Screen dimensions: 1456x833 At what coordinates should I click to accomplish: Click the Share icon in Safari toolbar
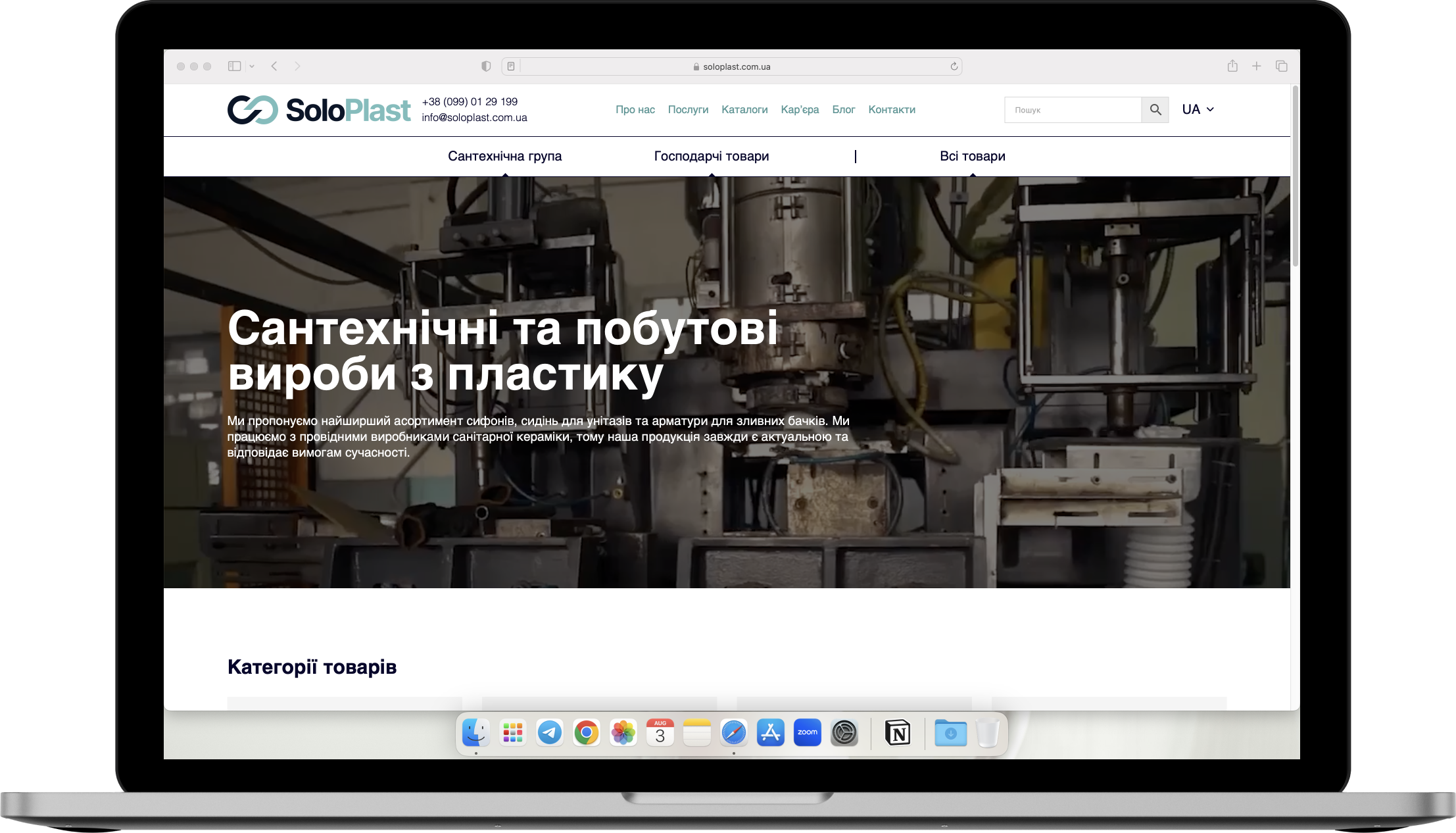(1232, 66)
